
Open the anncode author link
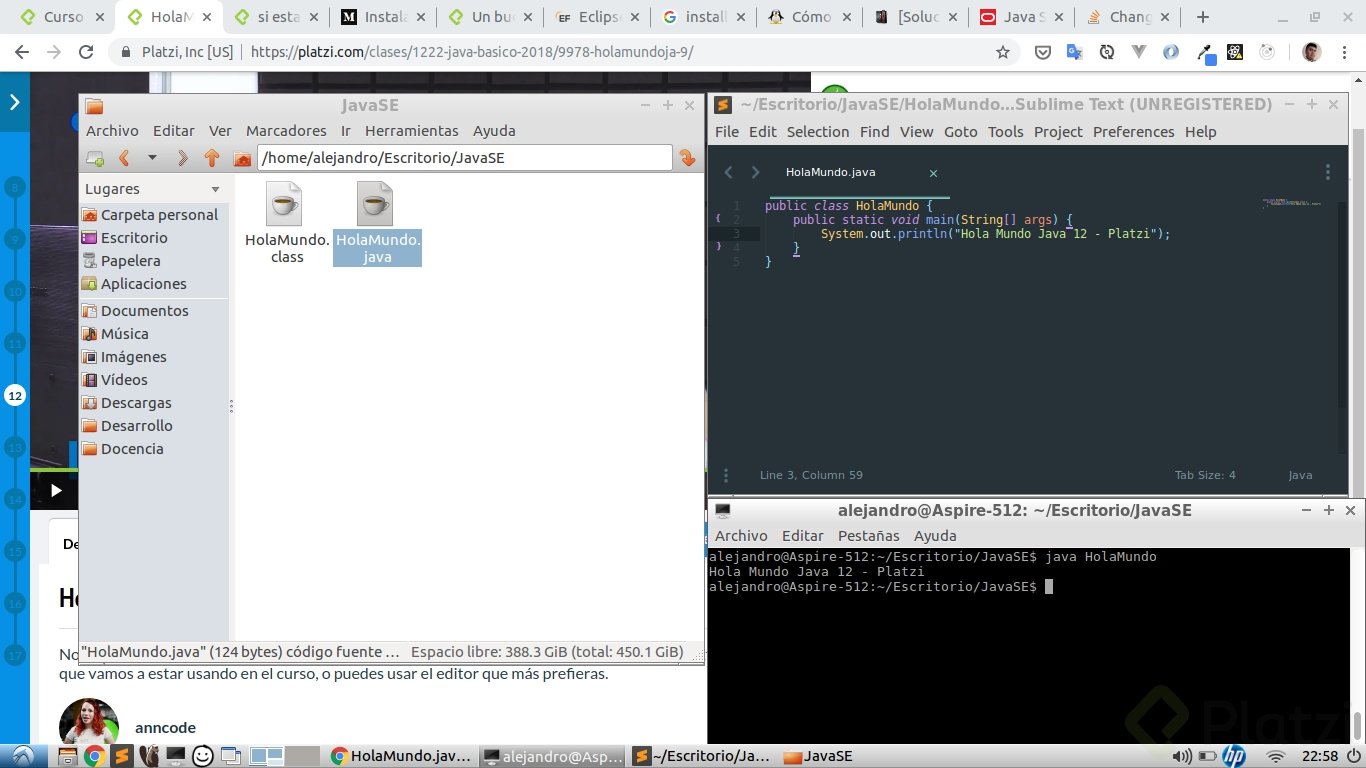pos(165,728)
